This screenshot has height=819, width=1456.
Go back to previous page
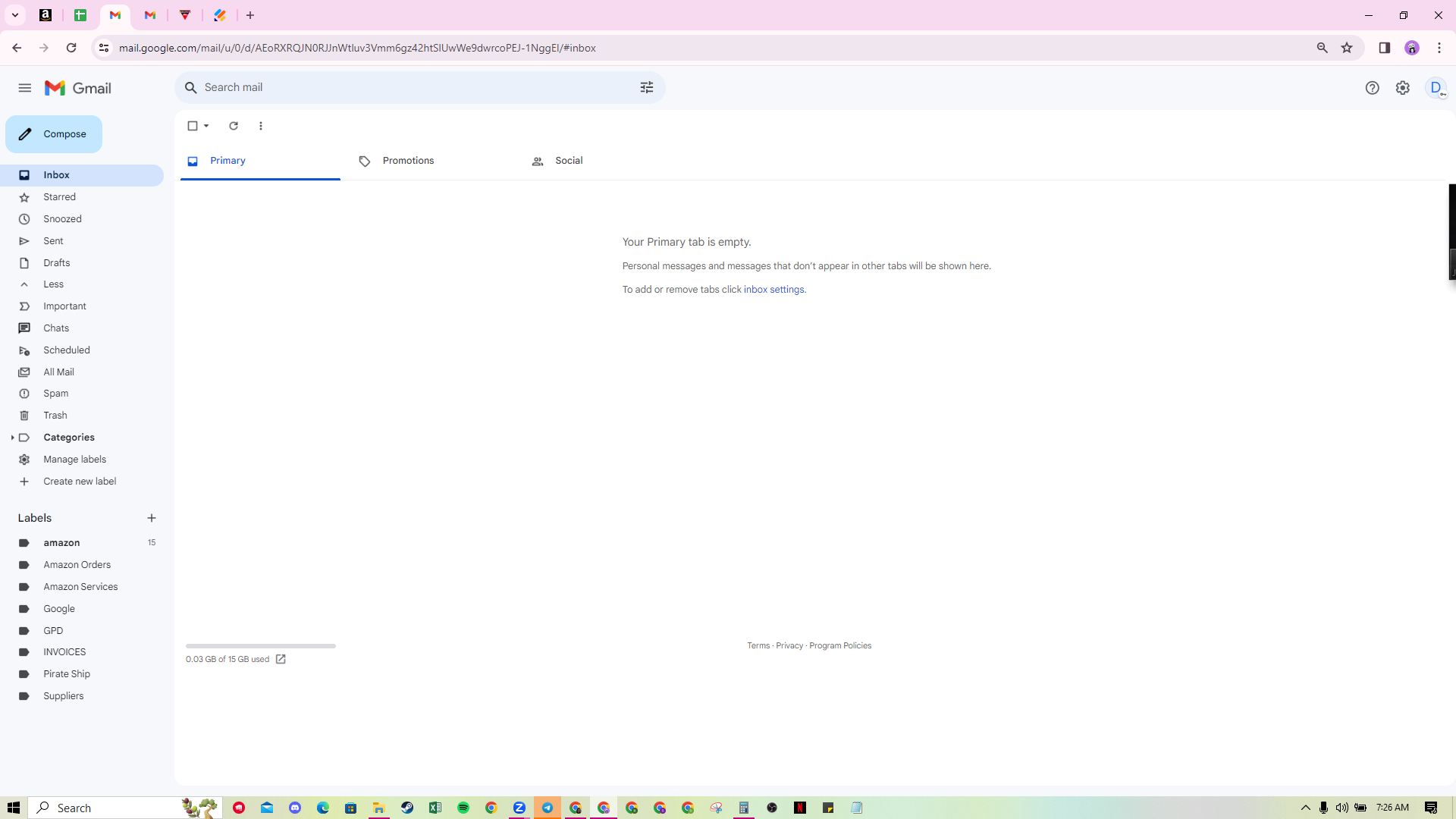point(17,48)
